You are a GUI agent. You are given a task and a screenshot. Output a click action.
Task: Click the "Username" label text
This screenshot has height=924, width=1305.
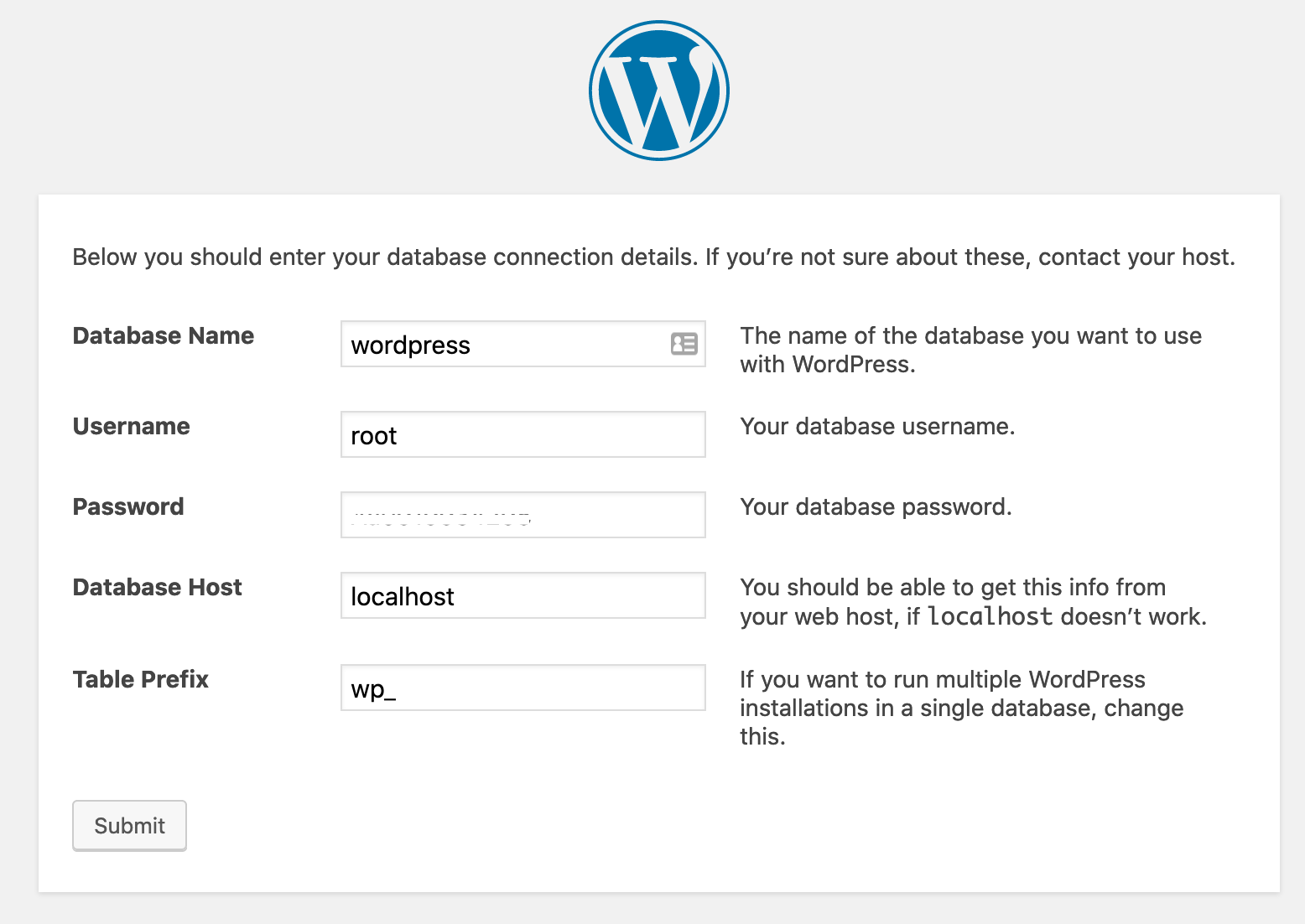(132, 426)
